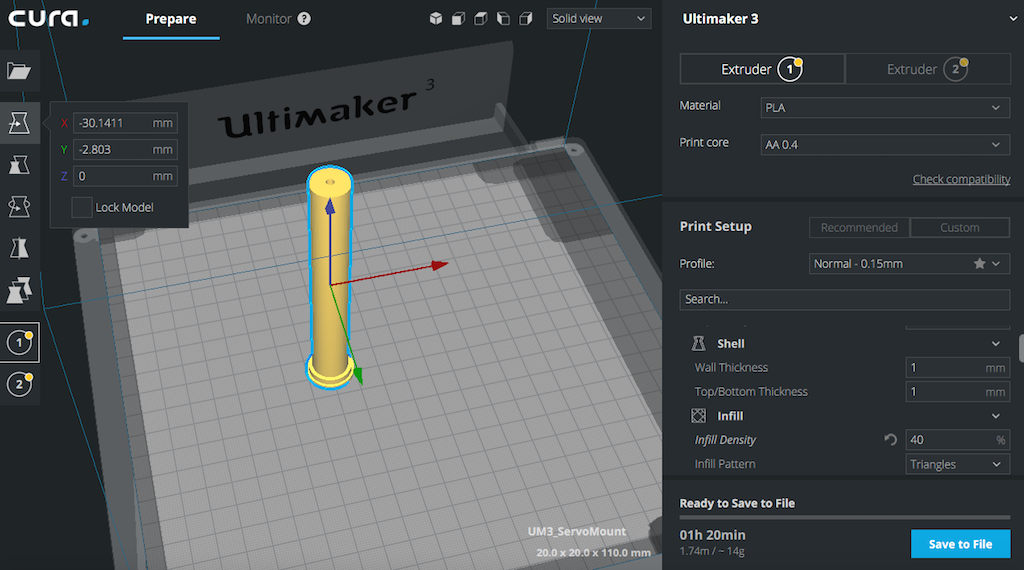Open file with the folder icon

click(19, 71)
